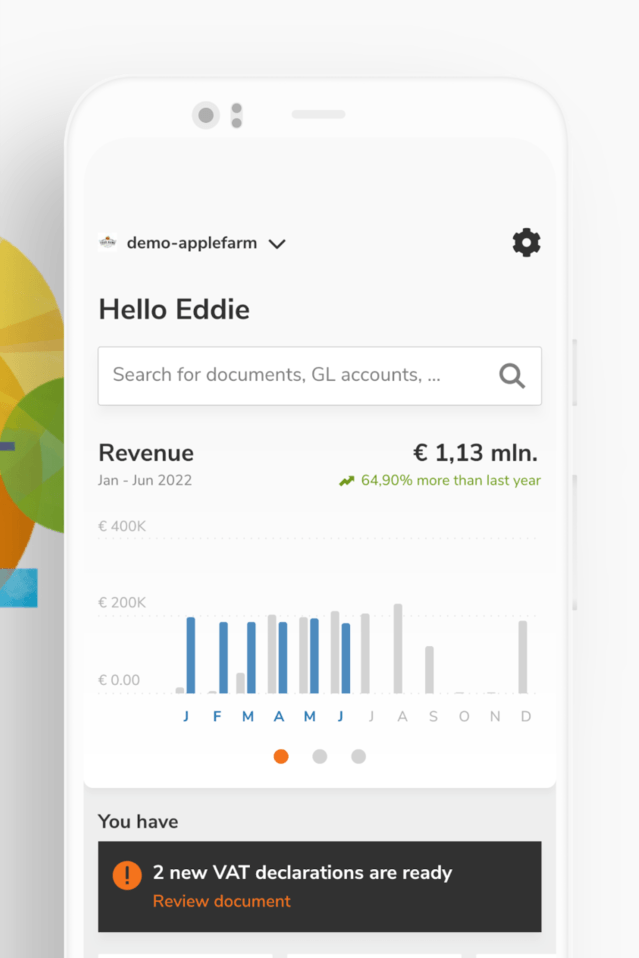
Task: Tap the grey August revenue bar
Action: tap(398, 648)
